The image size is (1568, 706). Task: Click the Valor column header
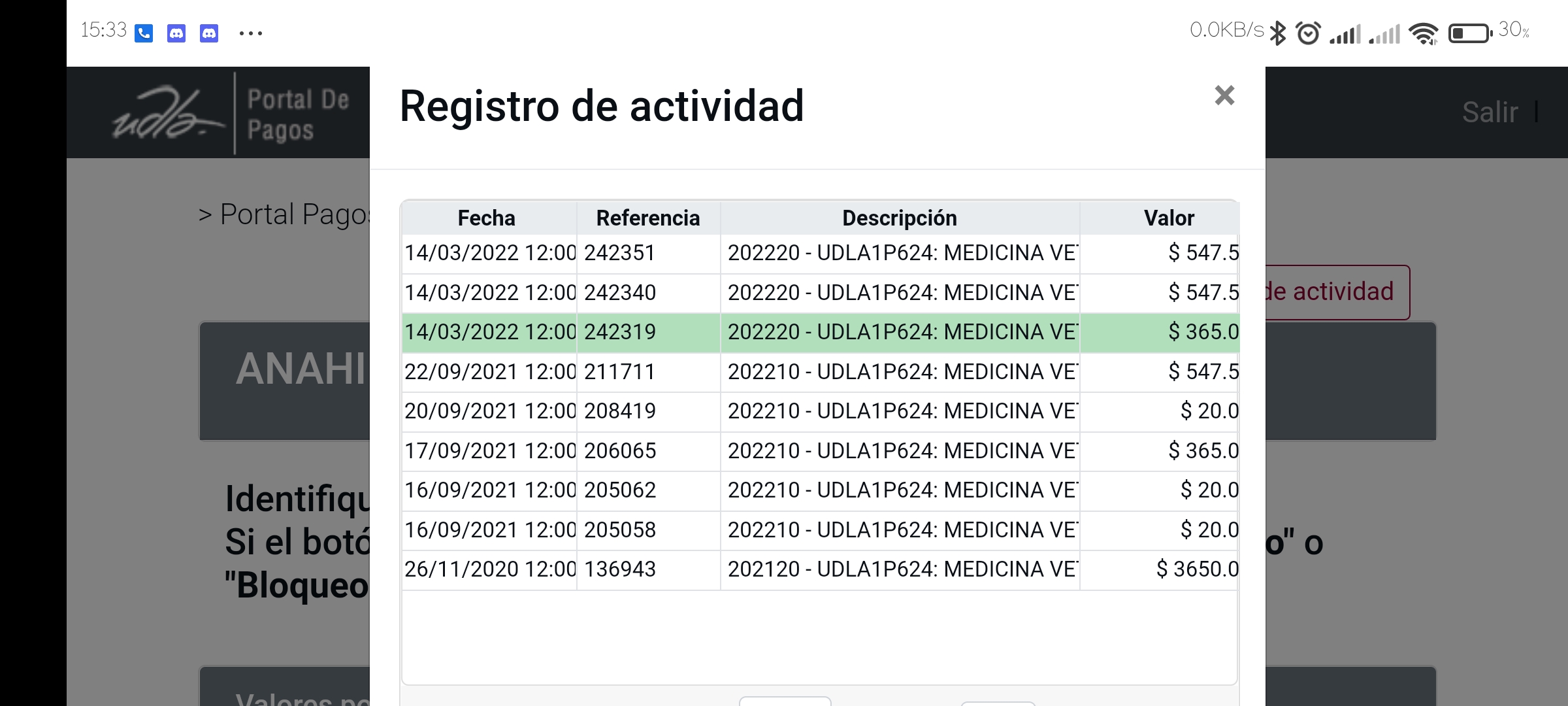click(x=1169, y=218)
